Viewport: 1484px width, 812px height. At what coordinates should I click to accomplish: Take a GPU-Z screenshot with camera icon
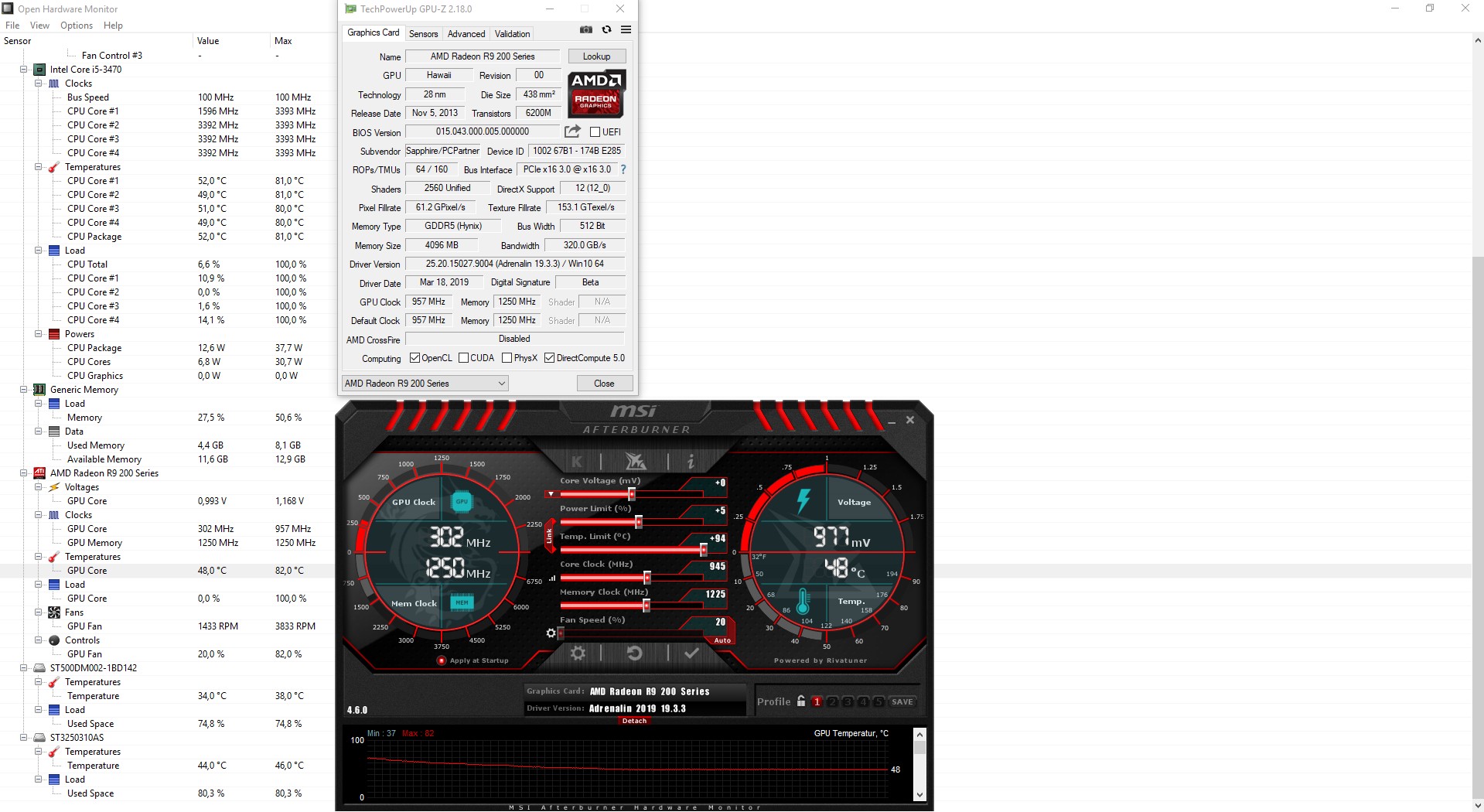click(586, 29)
